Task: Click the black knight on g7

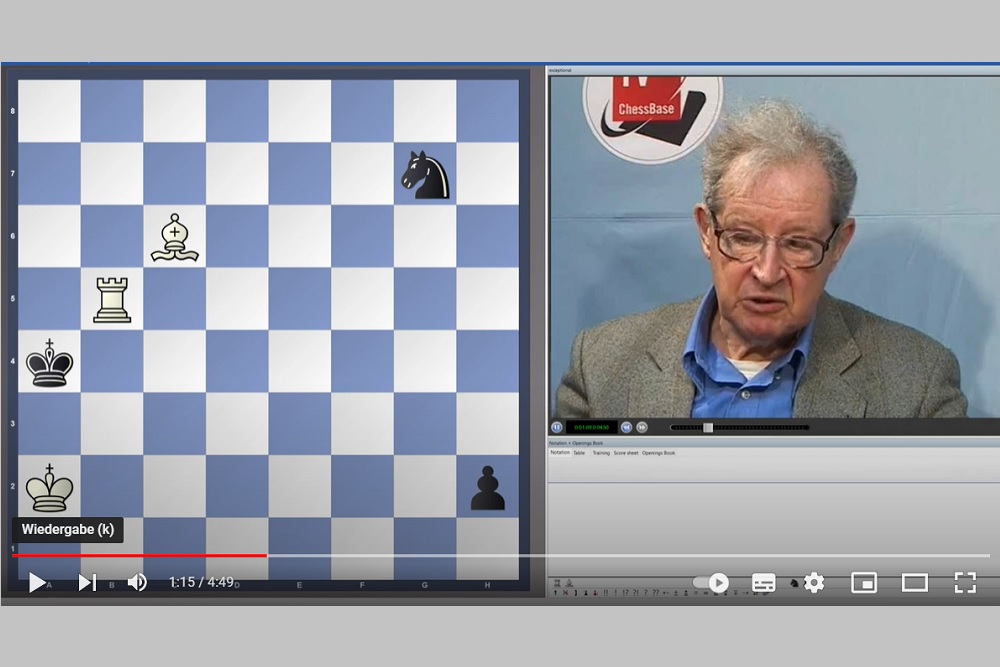Action: (x=425, y=174)
